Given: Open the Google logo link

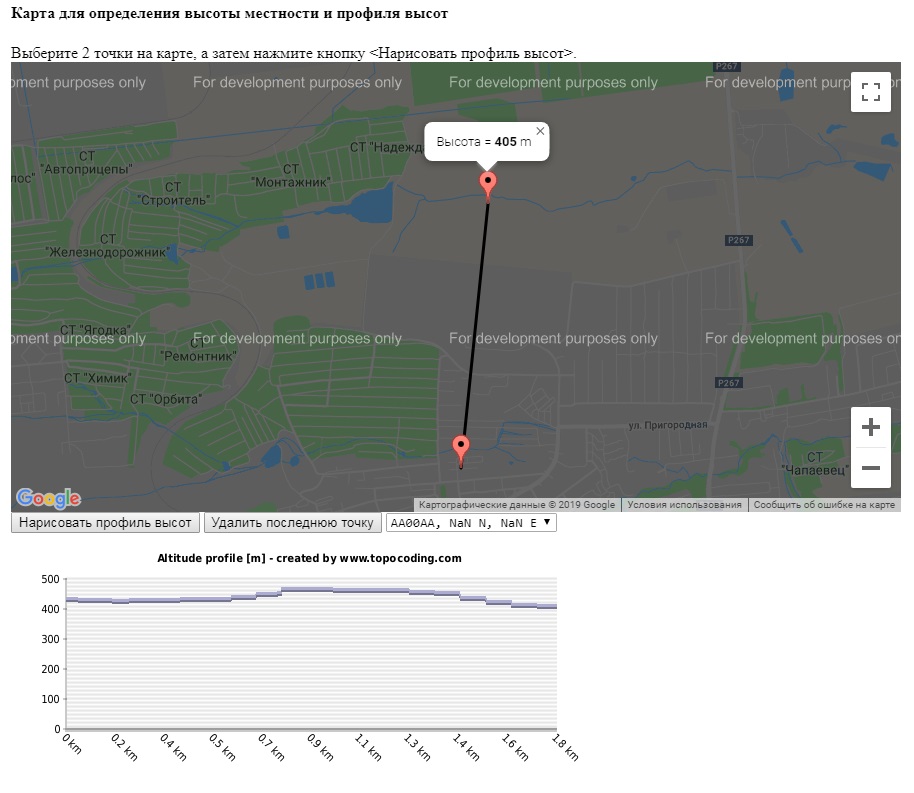Looking at the screenshot, I should (x=48, y=498).
